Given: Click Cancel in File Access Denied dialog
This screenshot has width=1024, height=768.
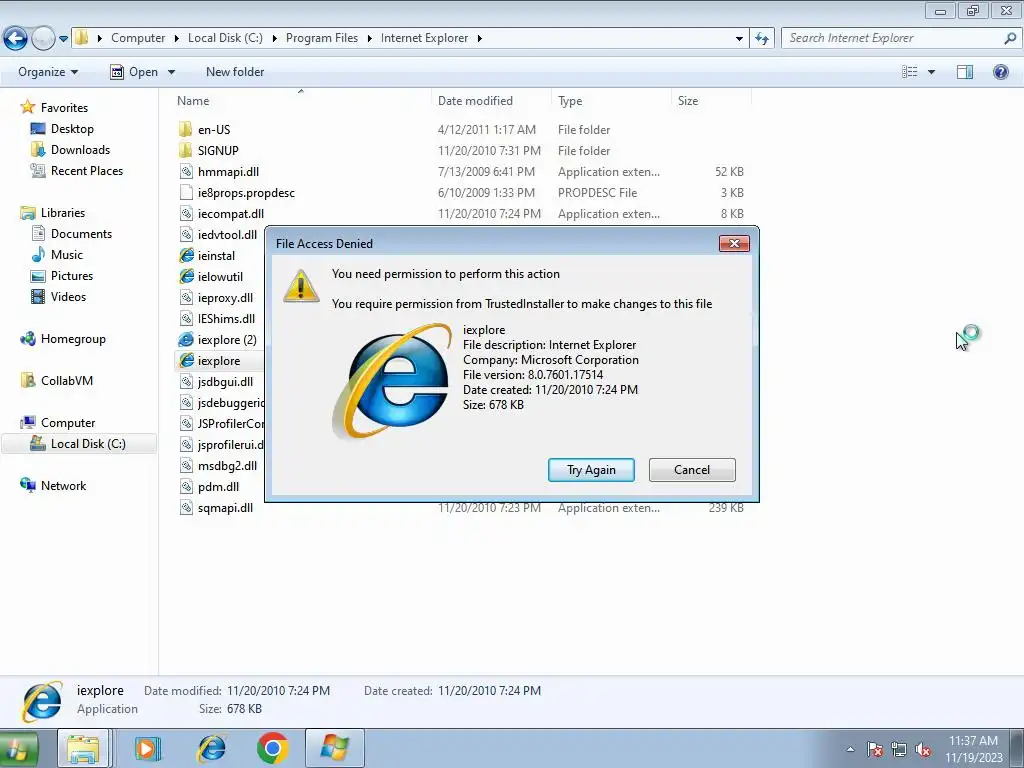Looking at the screenshot, I should tap(692, 470).
